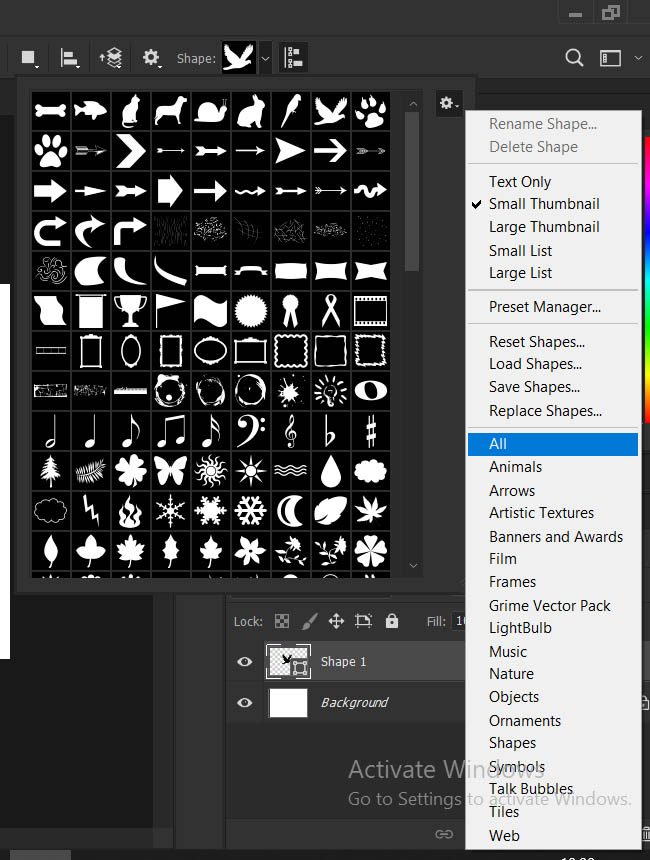This screenshot has width=650, height=860.
Task: Choose the rabbit shape
Action: pyautogui.click(x=251, y=111)
